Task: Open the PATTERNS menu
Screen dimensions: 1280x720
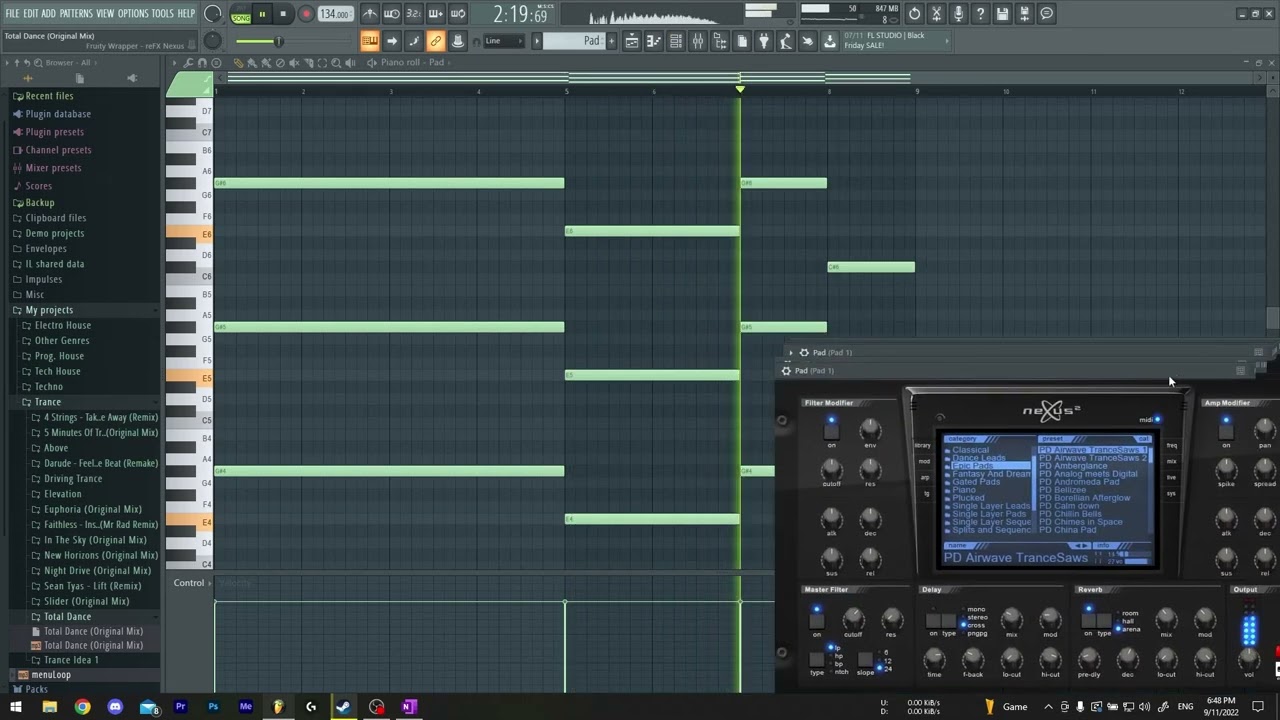Action: tap(76, 14)
